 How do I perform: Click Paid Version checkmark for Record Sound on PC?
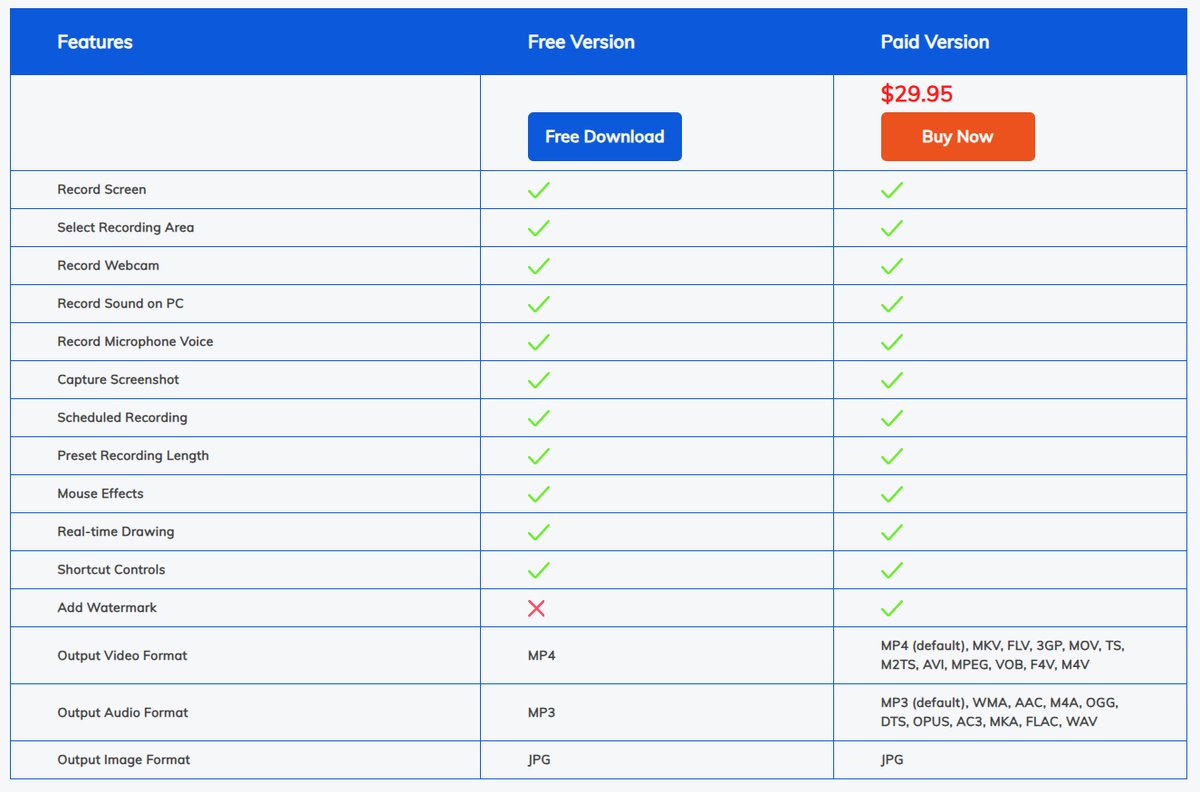892,304
